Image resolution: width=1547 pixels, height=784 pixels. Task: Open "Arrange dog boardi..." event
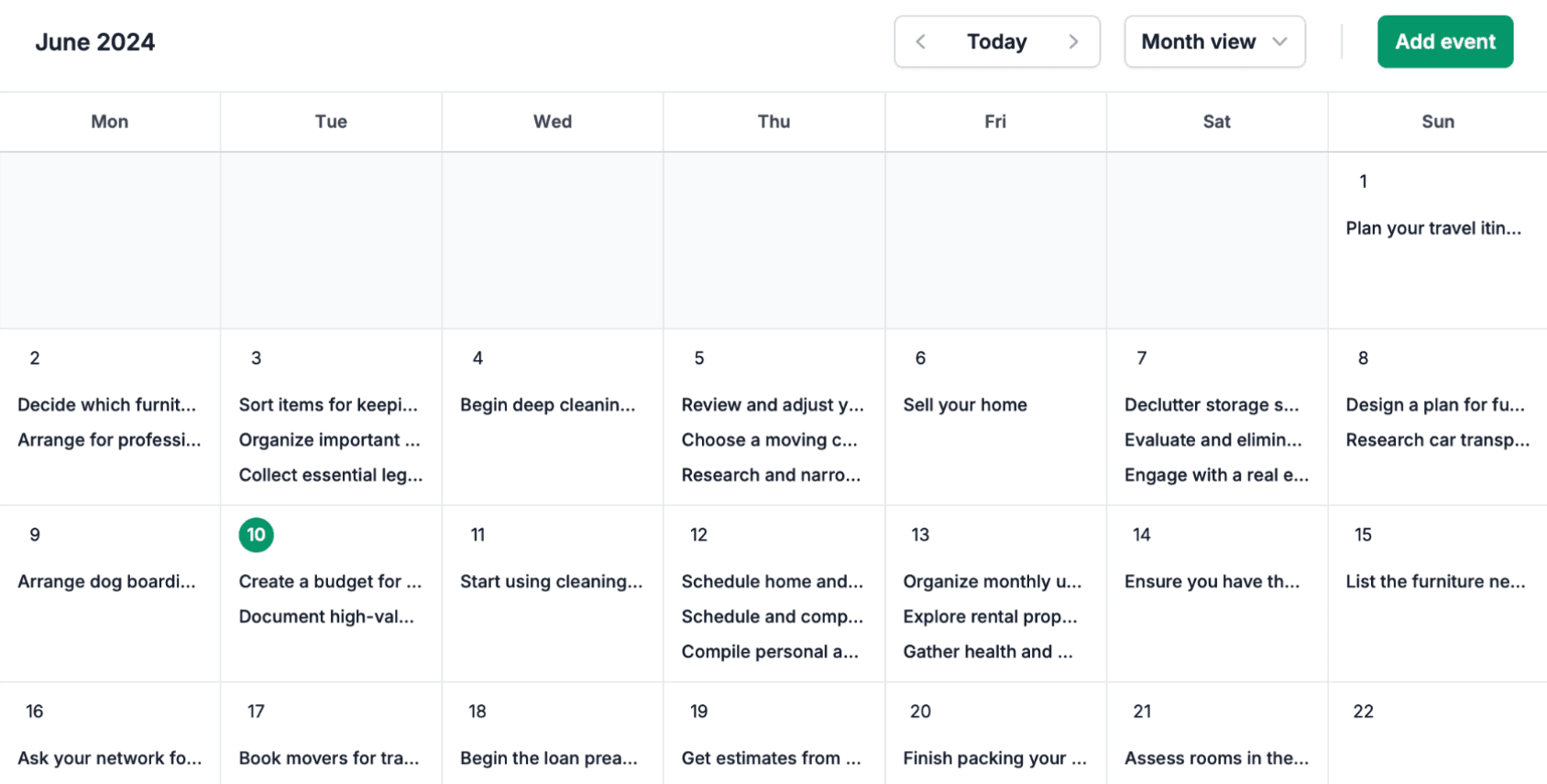pos(106,582)
